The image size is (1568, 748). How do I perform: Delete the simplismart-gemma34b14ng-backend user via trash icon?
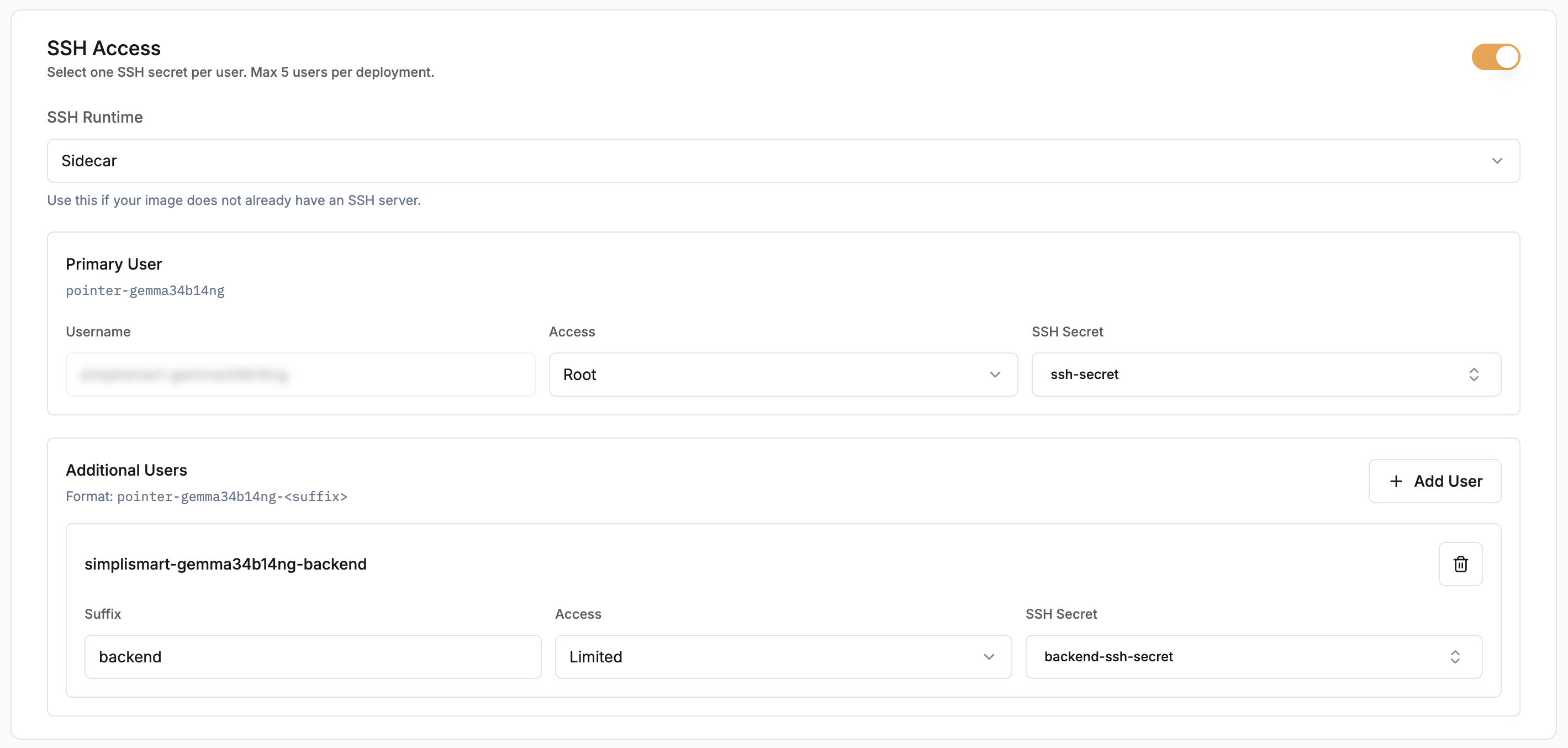tap(1460, 564)
